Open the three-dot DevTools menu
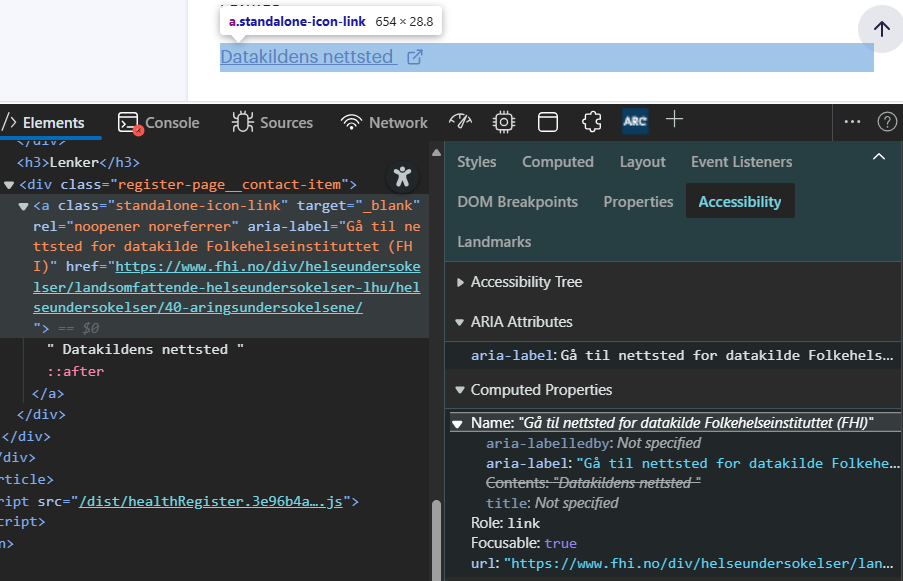Image resolution: width=903 pixels, height=581 pixels. 852,122
